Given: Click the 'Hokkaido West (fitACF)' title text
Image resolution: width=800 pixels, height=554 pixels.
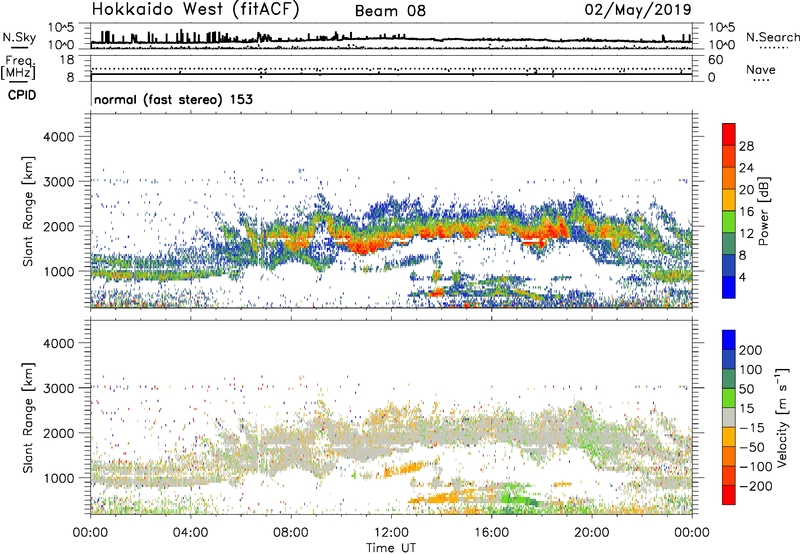Looking at the screenshot, I should point(195,9).
